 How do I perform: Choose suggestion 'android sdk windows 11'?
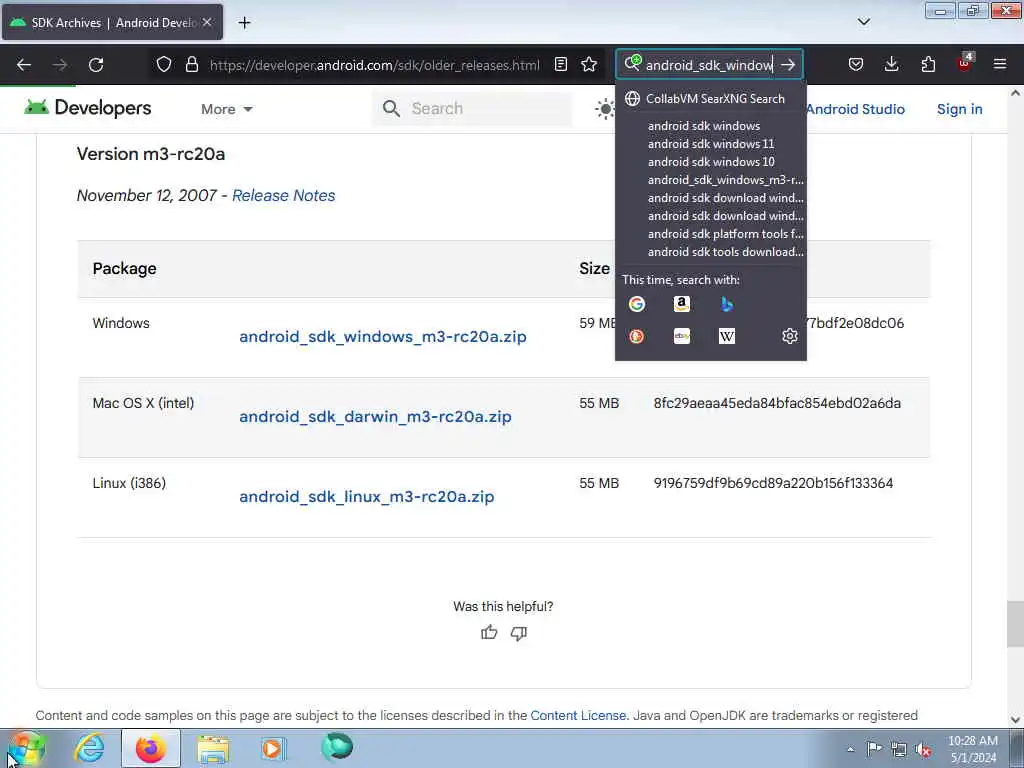(711, 144)
